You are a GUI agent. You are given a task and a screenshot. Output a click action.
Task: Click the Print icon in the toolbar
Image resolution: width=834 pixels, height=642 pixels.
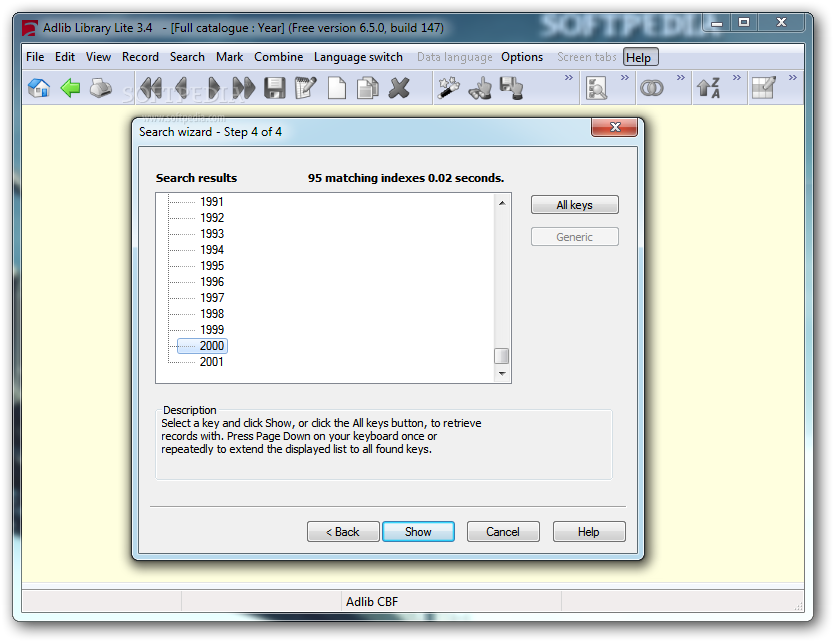pyautogui.click(x=101, y=88)
